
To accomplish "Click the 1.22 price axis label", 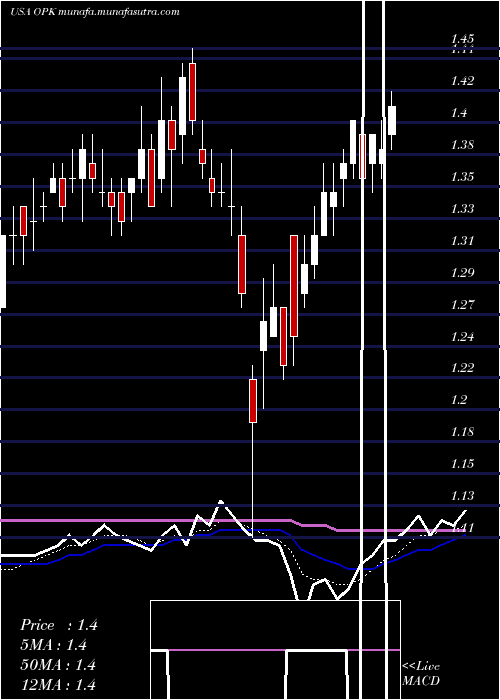I will (x=462, y=368).
